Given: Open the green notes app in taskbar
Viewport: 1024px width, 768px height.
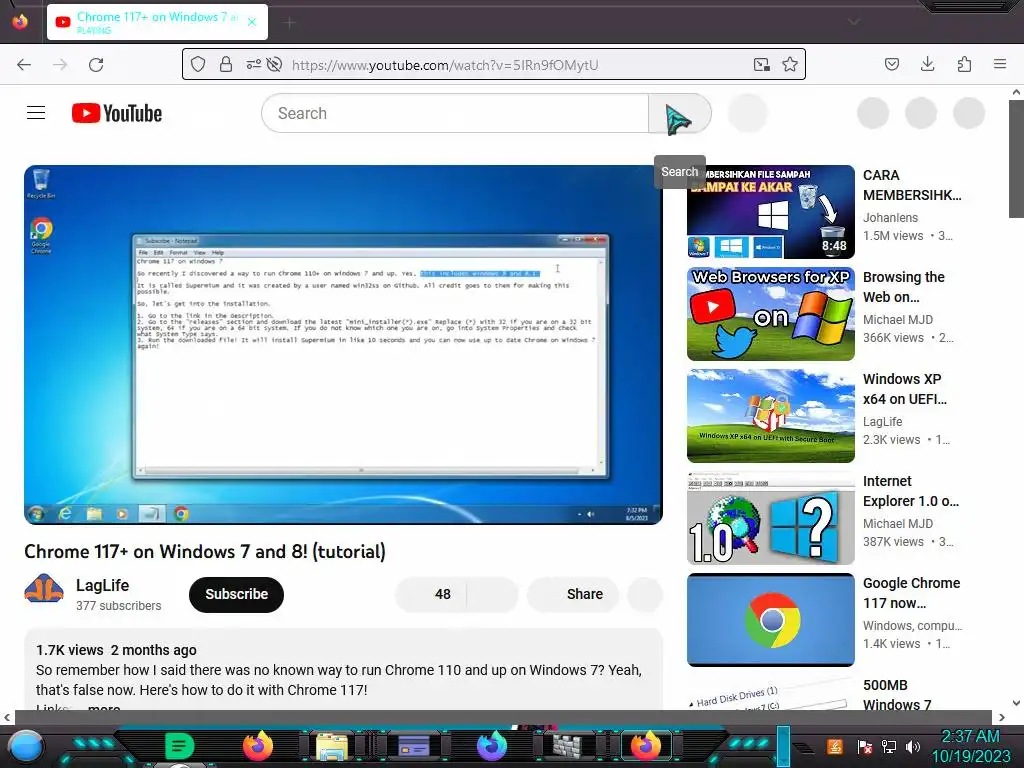Looking at the screenshot, I should (179, 746).
